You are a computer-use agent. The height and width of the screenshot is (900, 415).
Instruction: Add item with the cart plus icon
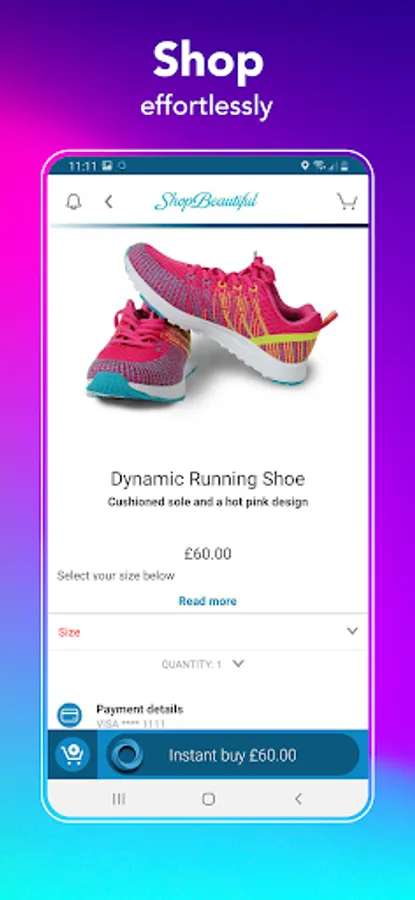pyautogui.click(x=72, y=754)
